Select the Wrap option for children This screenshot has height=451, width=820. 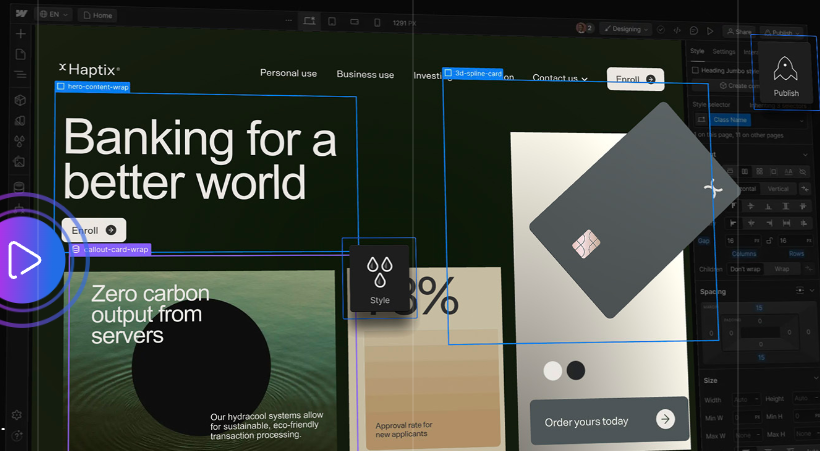pyautogui.click(x=782, y=269)
